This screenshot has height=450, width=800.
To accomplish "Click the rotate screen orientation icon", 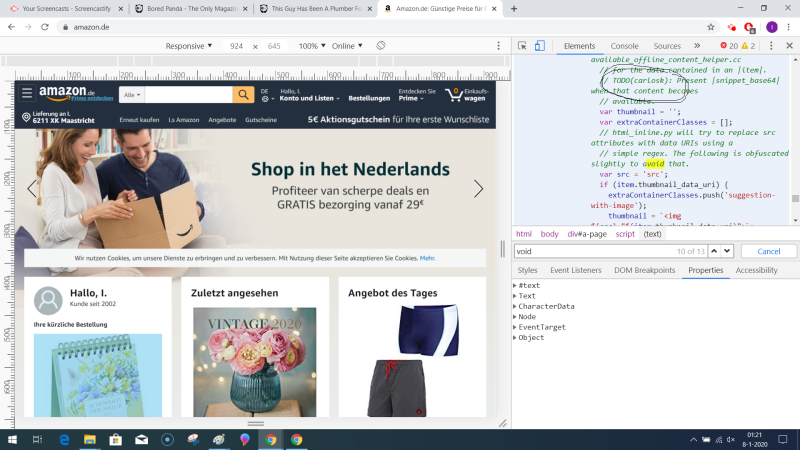I will coord(381,45).
